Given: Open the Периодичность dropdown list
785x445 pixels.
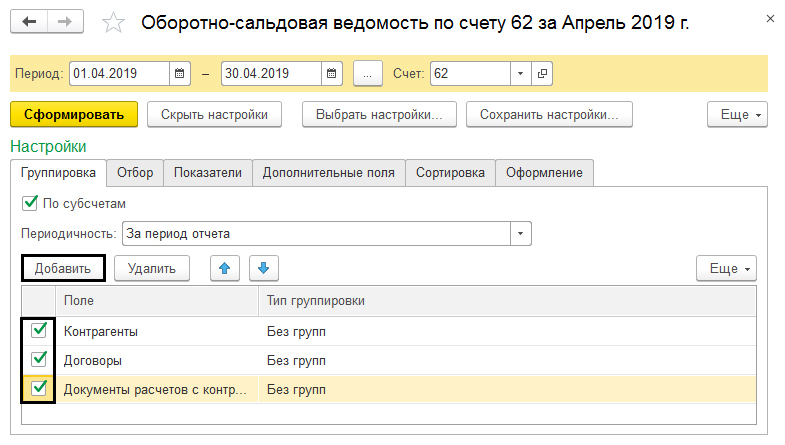Looking at the screenshot, I should (520, 234).
